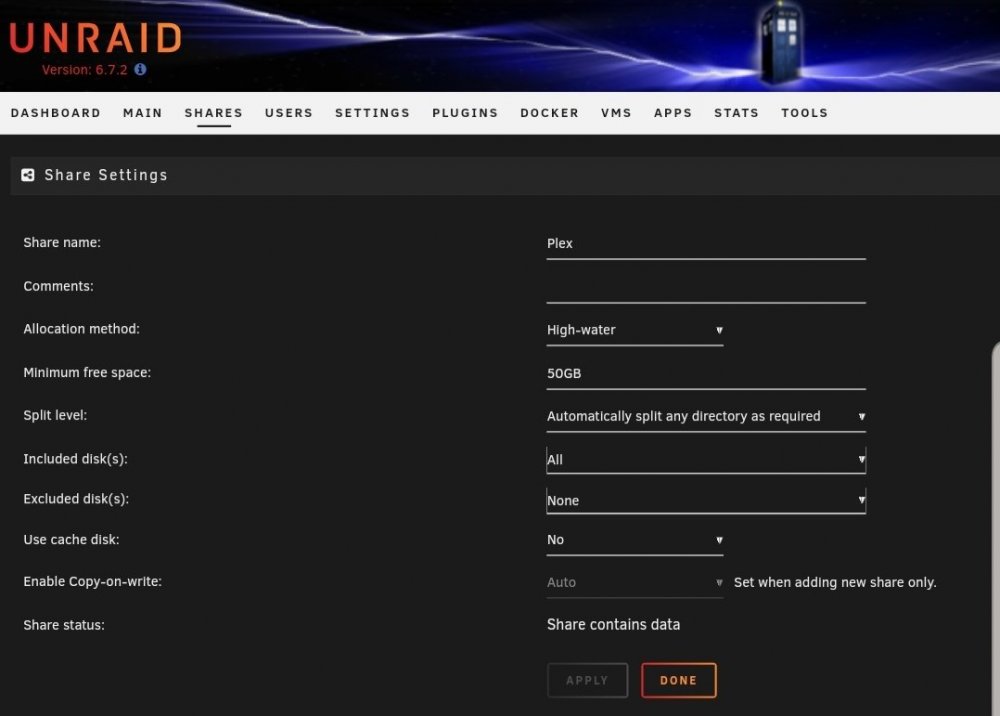The height and width of the screenshot is (716, 1000).
Task: Click the 'Enable Copy-on-write:' label
Action: click(x=92, y=581)
